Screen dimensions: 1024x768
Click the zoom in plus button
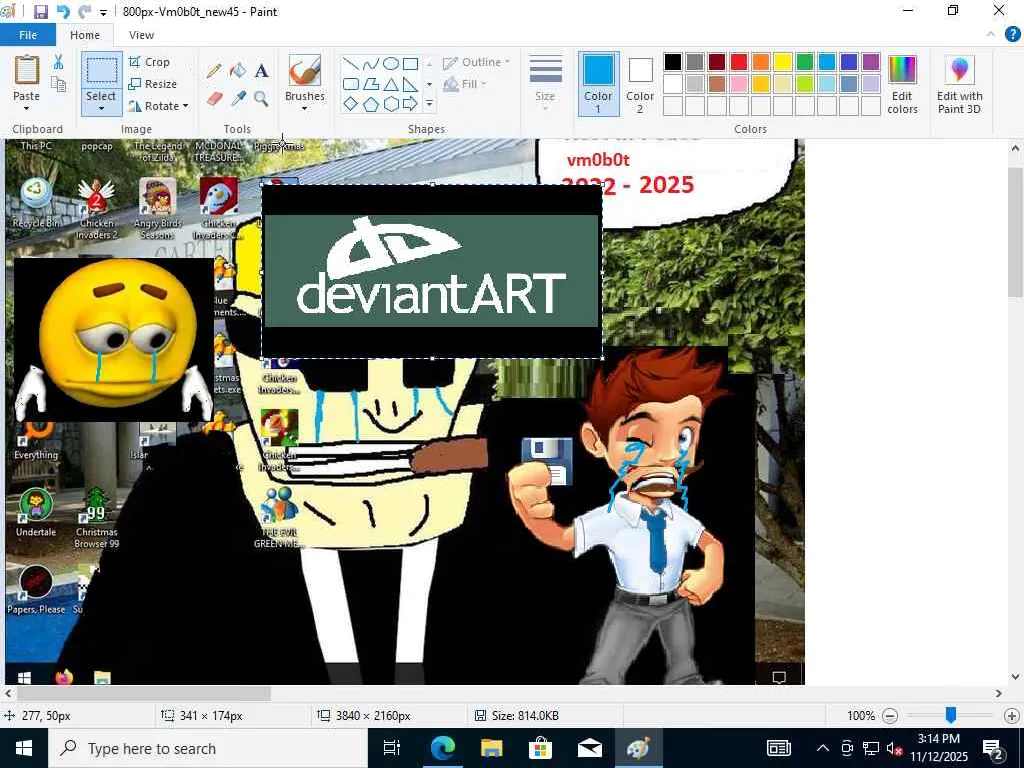(x=1012, y=716)
